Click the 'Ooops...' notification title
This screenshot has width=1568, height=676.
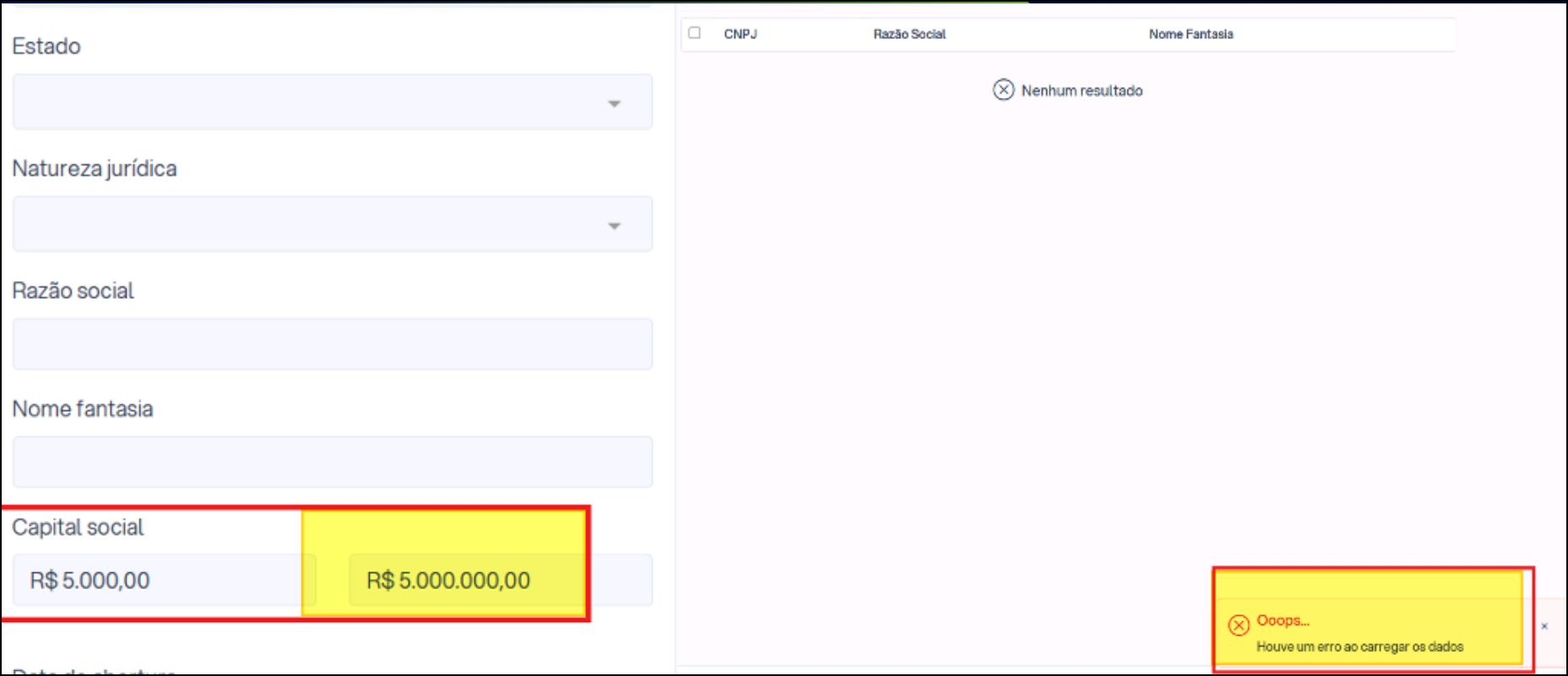click(x=1283, y=621)
